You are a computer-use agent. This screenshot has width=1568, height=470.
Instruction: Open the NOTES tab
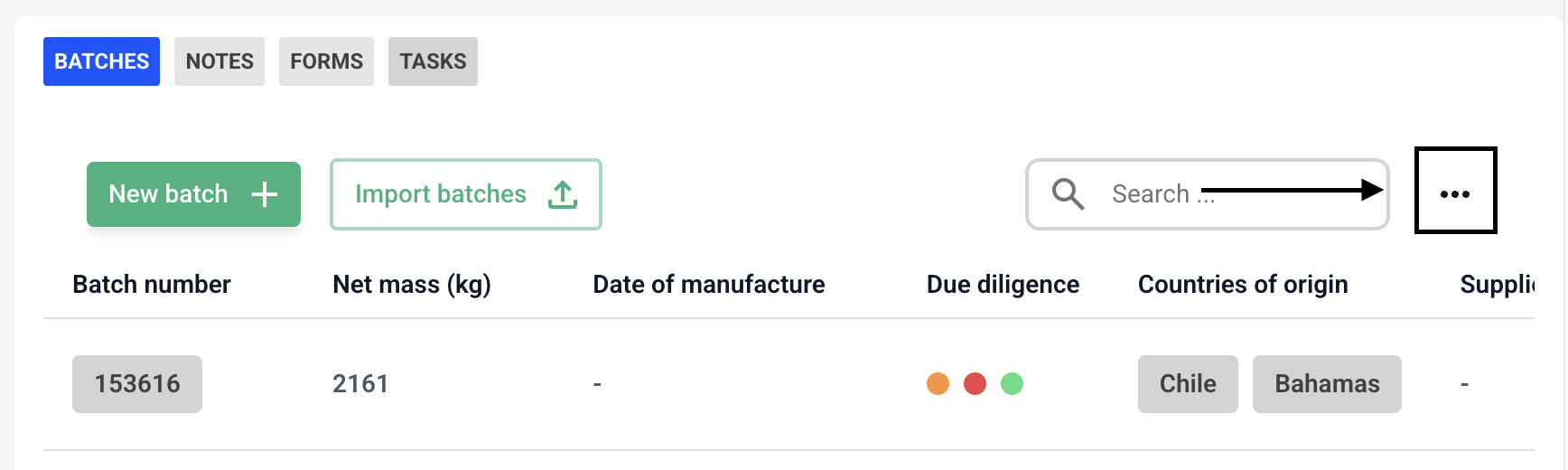pyautogui.click(x=219, y=61)
